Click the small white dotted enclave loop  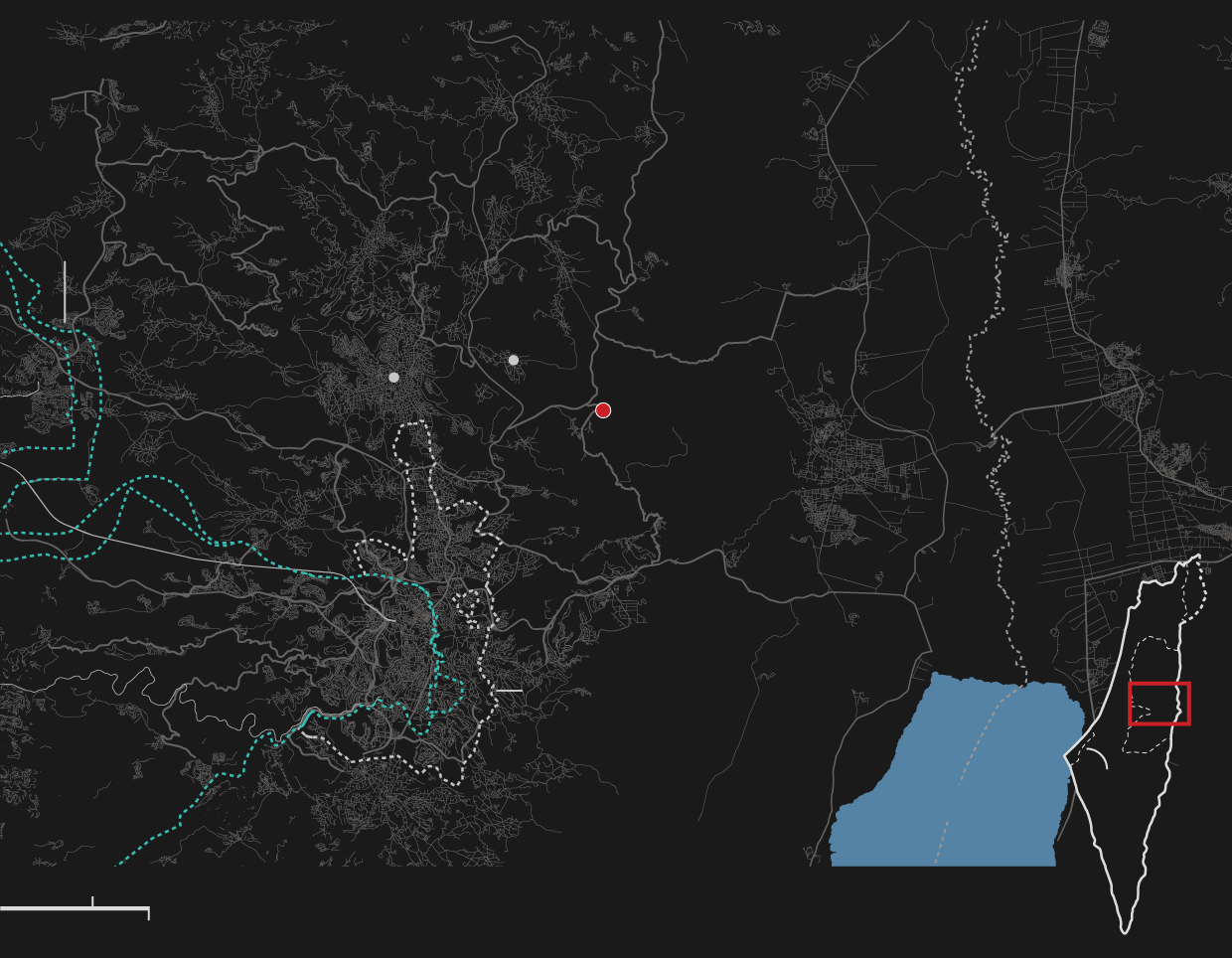[473, 608]
